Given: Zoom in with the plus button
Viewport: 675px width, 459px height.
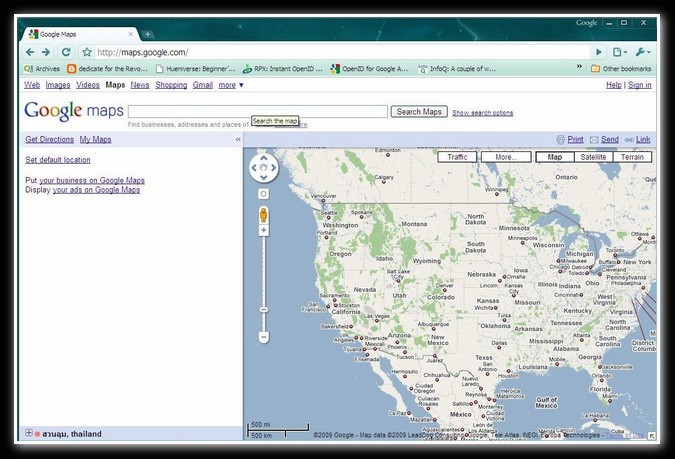Looking at the screenshot, I should (263, 230).
